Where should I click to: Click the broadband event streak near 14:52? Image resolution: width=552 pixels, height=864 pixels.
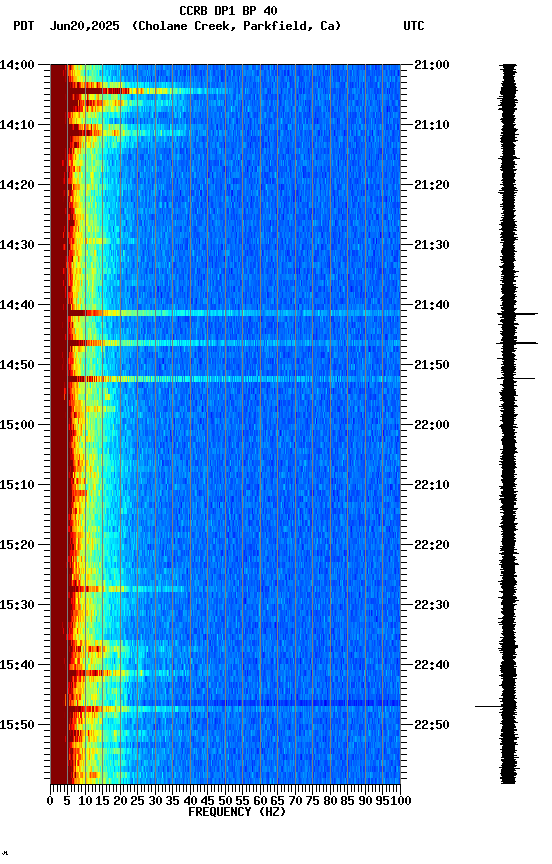coord(234,379)
